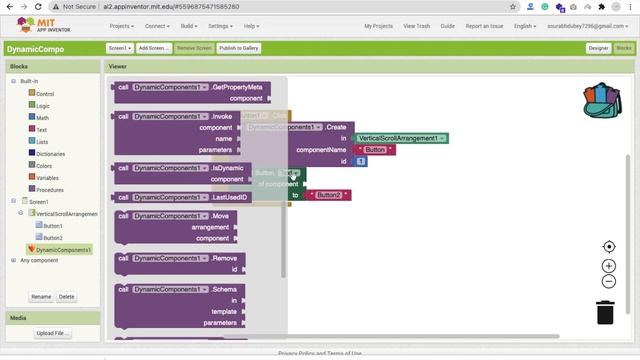Open Chrome three-dot menu
The height and width of the screenshot is (360, 640).
(x=630, y=7)
